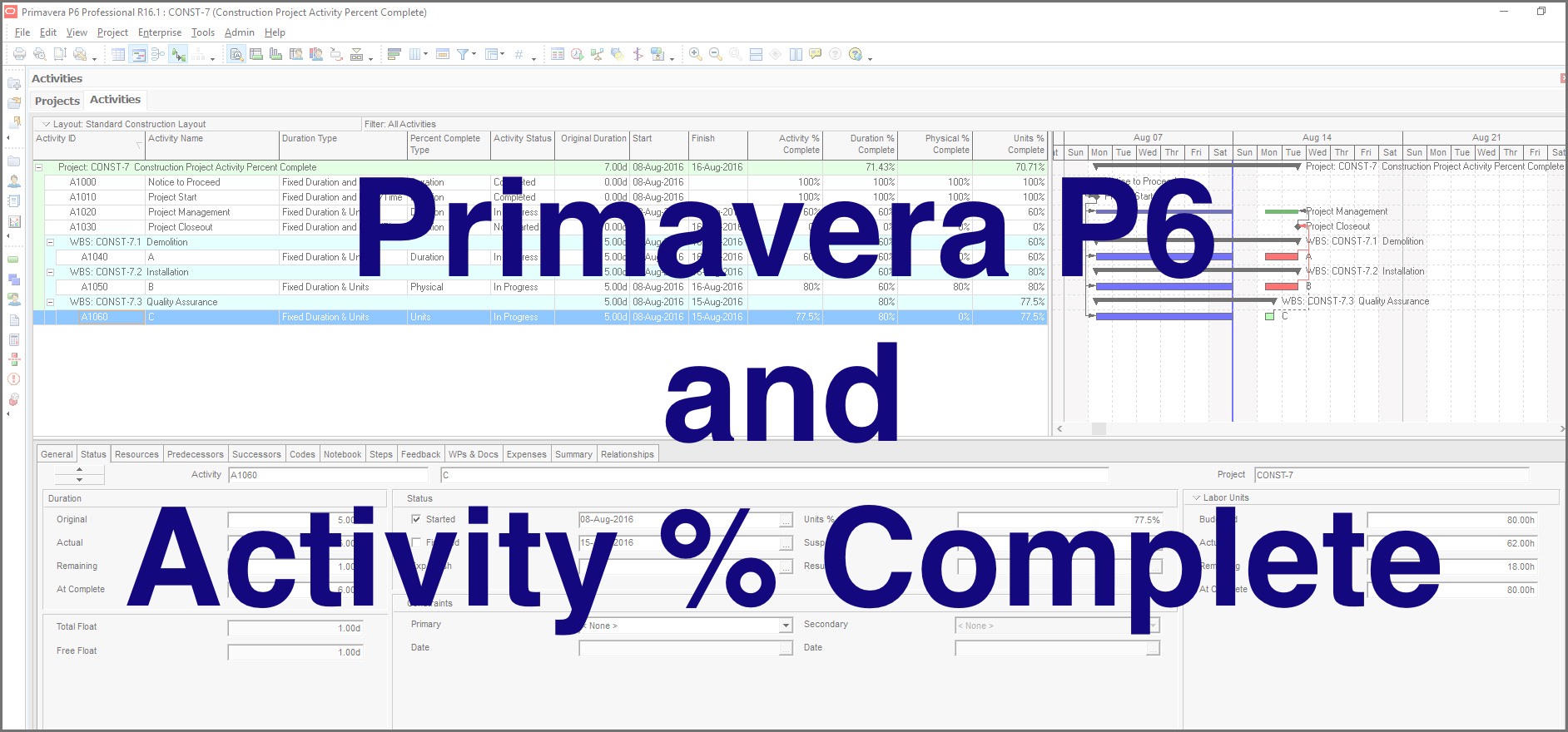
Task: Click the Activity Status column header
Action: click(x=523, y=145)
